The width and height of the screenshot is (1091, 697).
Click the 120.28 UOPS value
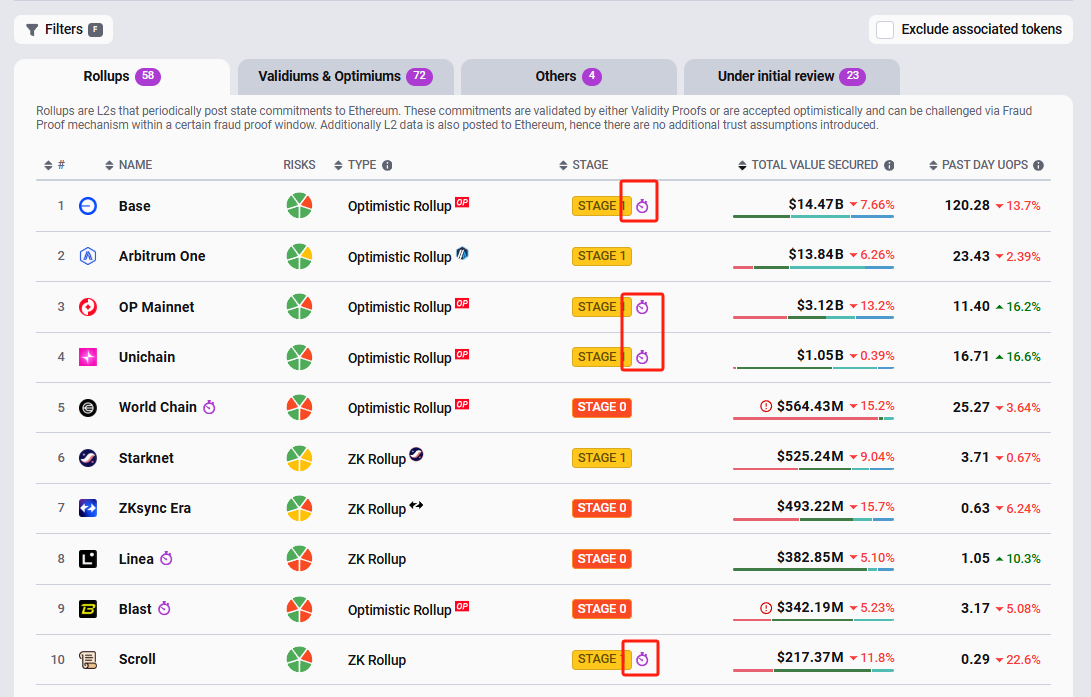[967, 205]
